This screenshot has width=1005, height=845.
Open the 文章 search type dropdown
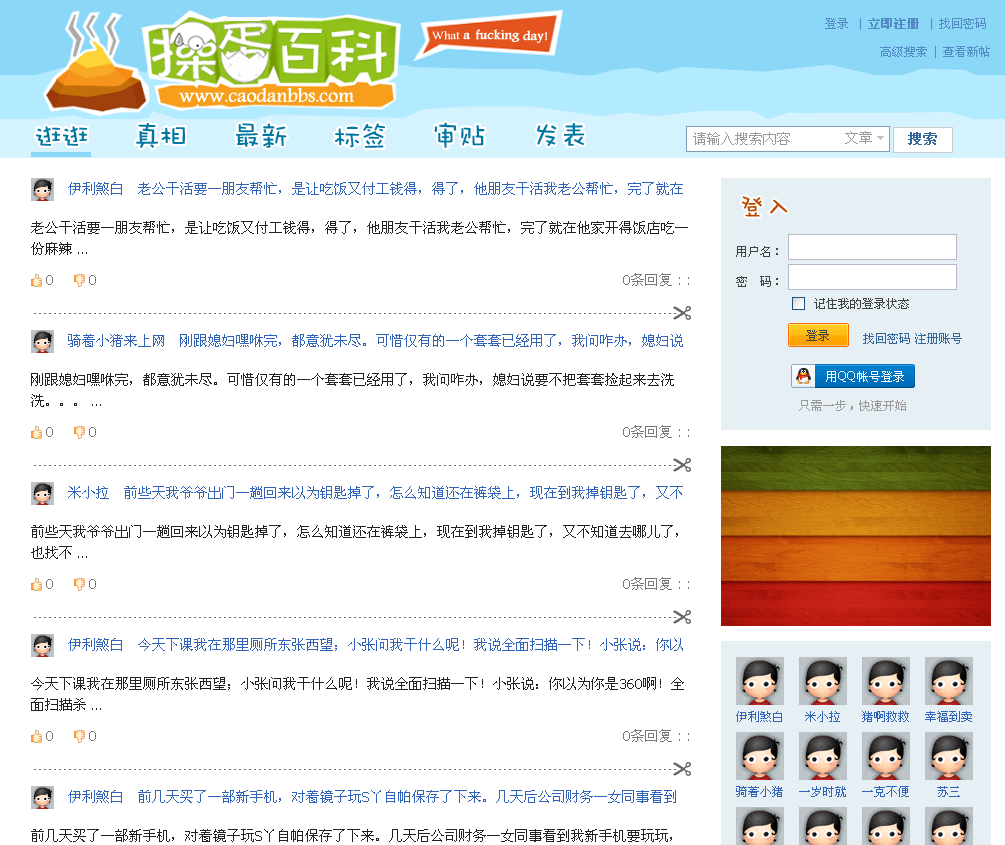point(864,138)
